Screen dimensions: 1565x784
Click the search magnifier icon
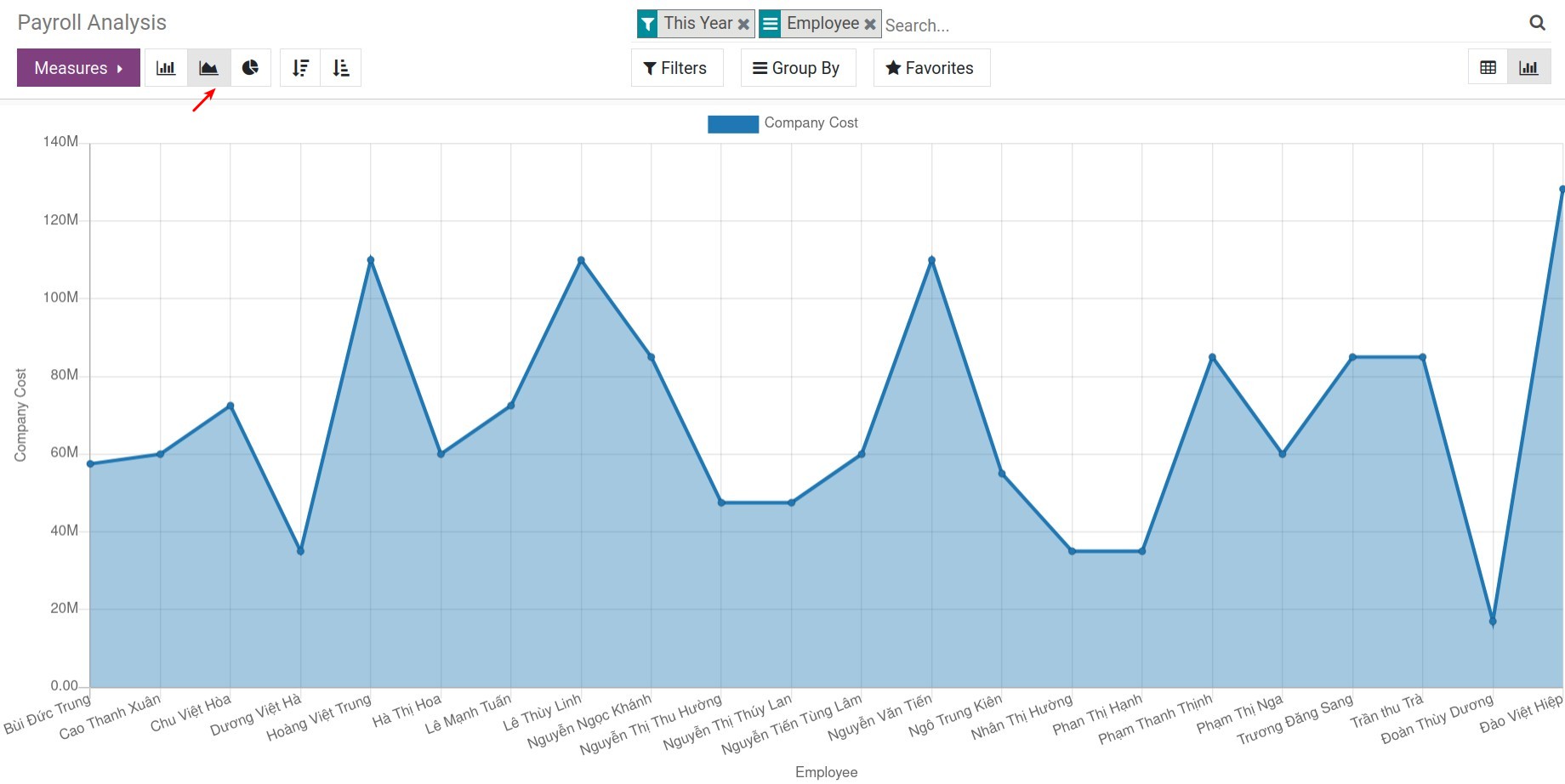coord(1537,23)
